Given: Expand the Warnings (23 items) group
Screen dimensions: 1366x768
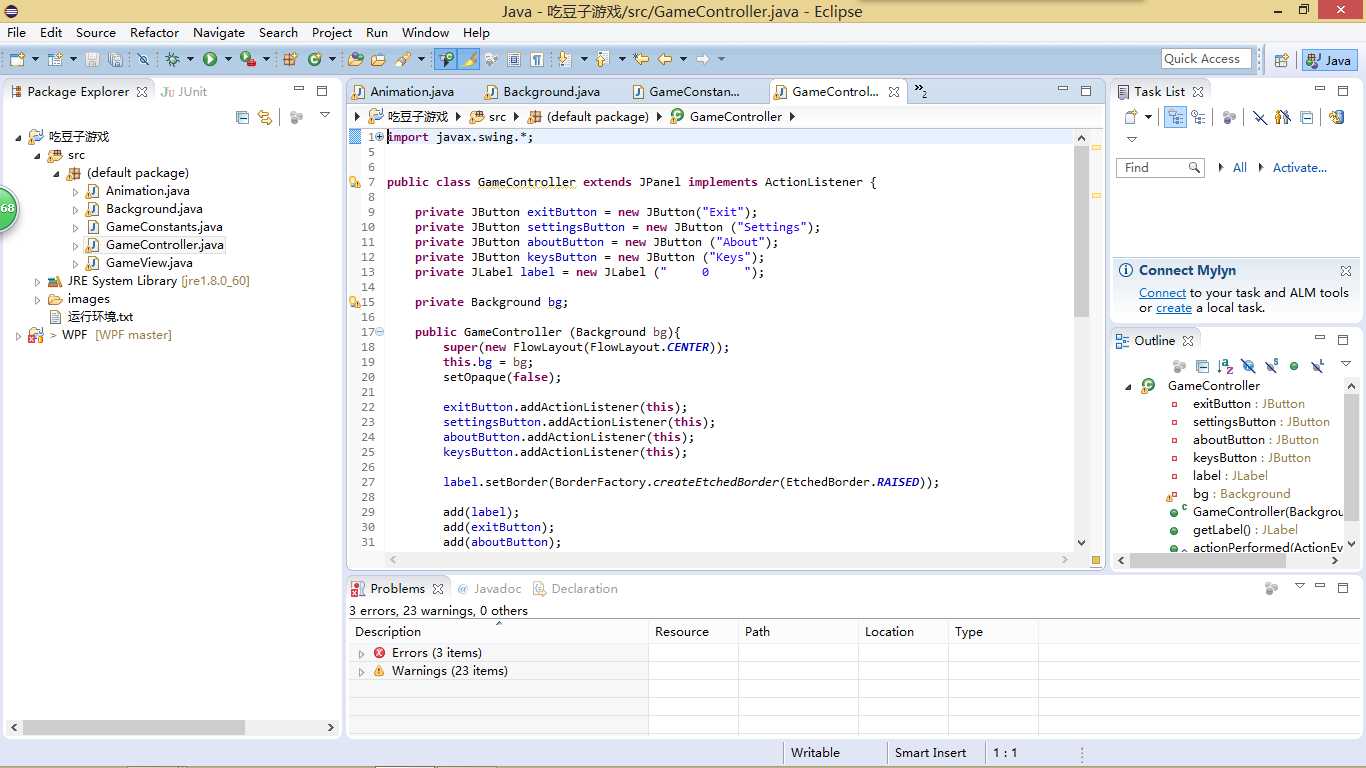Looking at the screenshot, I should (362, 672).
